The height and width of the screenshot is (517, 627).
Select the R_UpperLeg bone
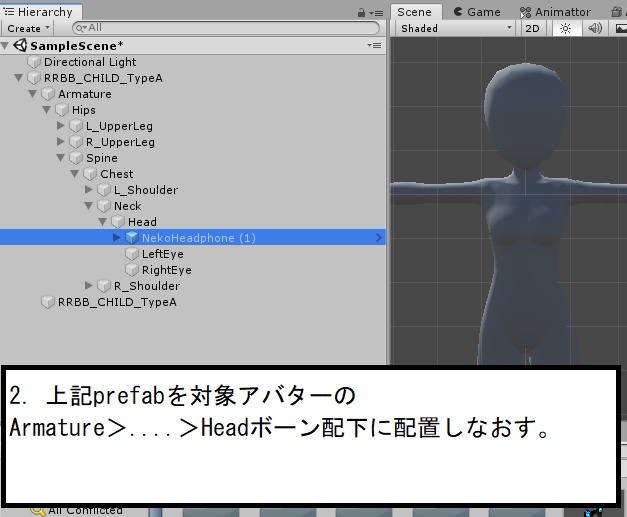point(120,142)
